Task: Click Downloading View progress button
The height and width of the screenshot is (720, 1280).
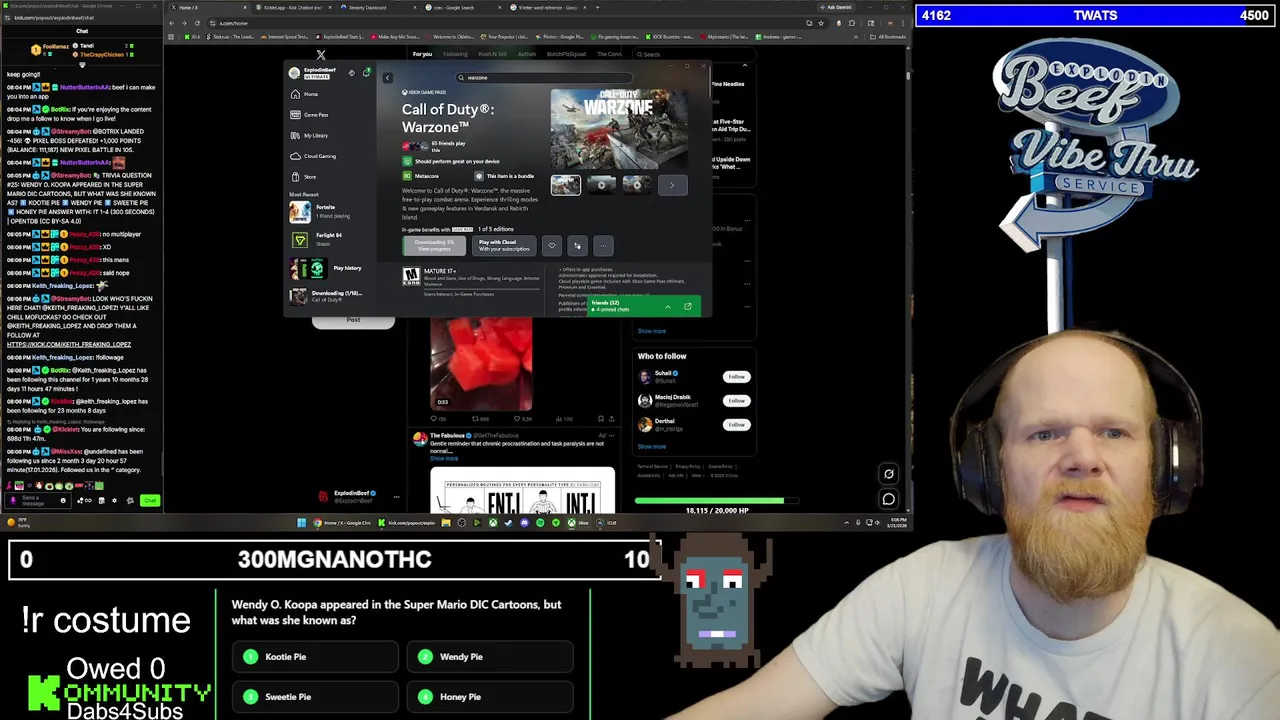Action: click(435, 245)
